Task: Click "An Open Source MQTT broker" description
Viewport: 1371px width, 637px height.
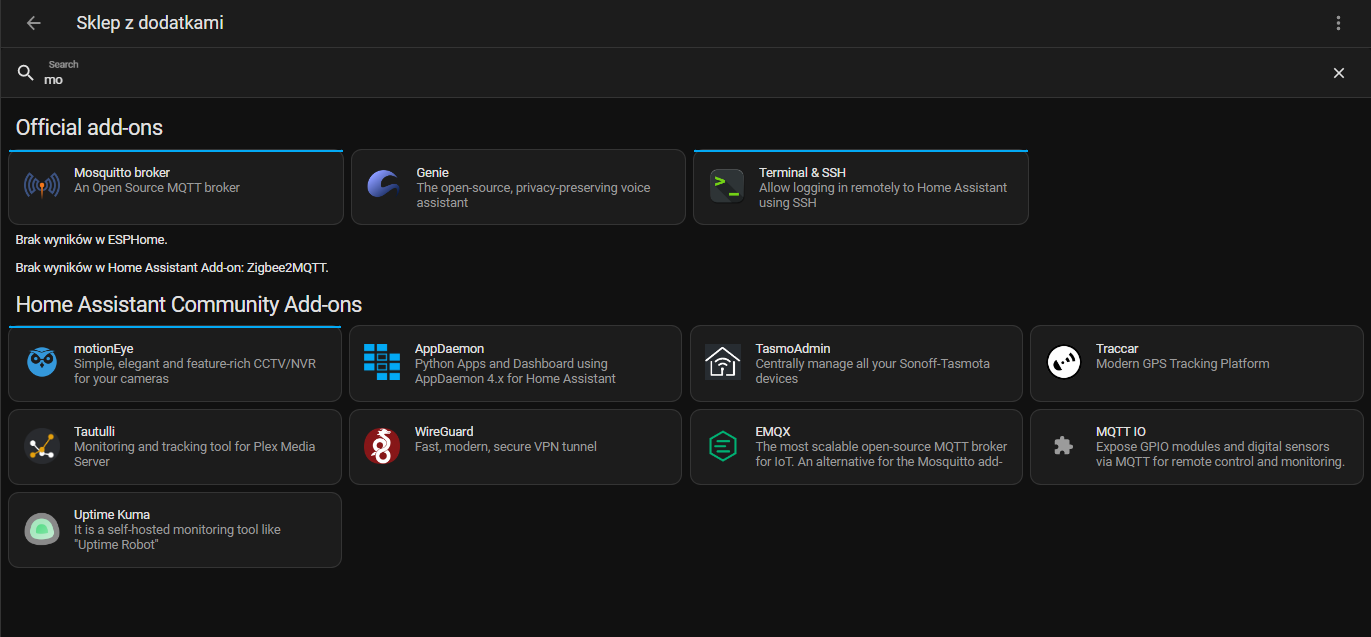Action: (x=157, y=188)
